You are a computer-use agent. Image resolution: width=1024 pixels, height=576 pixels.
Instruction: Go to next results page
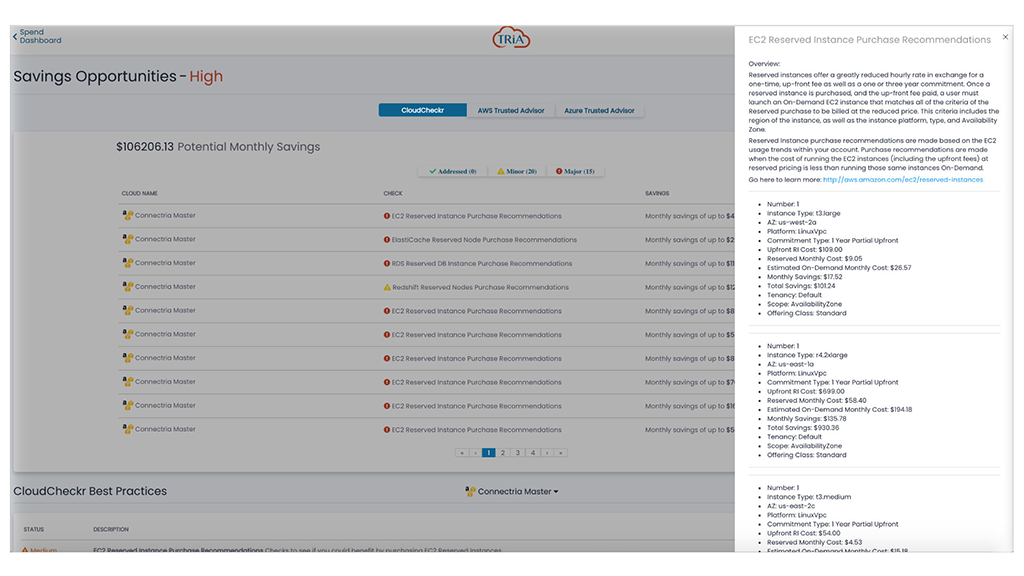pyautogui.click(x=547, y=453)
